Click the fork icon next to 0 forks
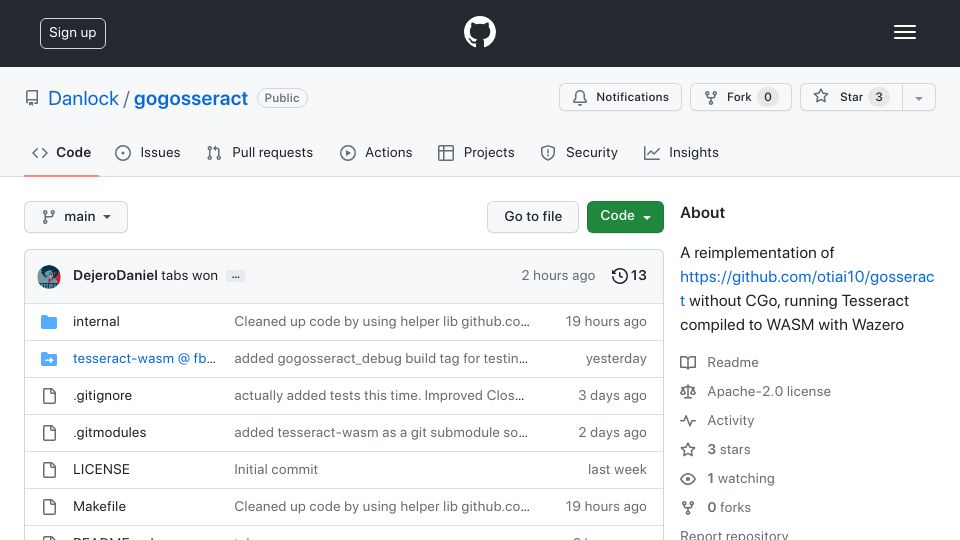 tap(688, 508)
